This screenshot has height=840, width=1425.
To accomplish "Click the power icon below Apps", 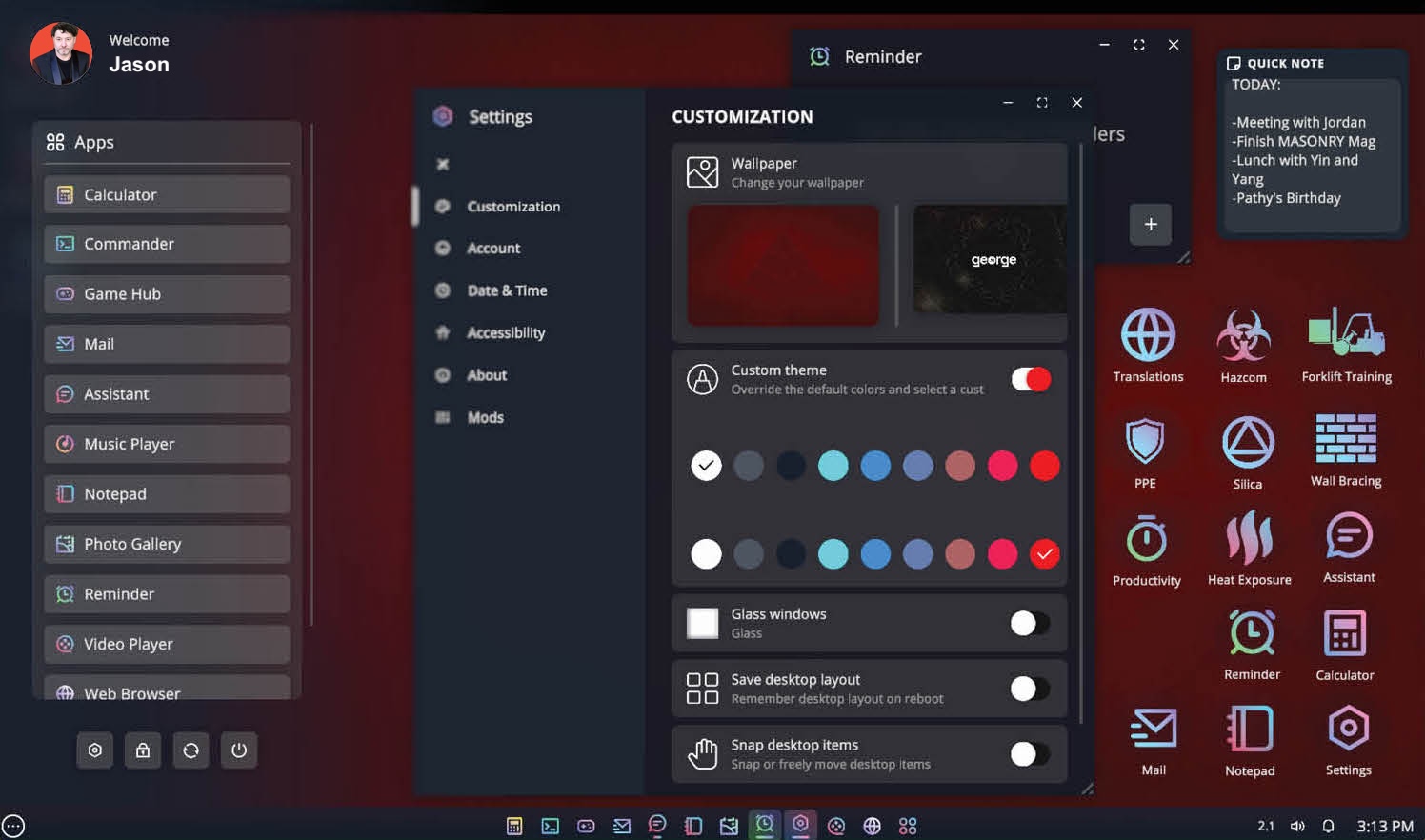I will (x=239, y=750).
